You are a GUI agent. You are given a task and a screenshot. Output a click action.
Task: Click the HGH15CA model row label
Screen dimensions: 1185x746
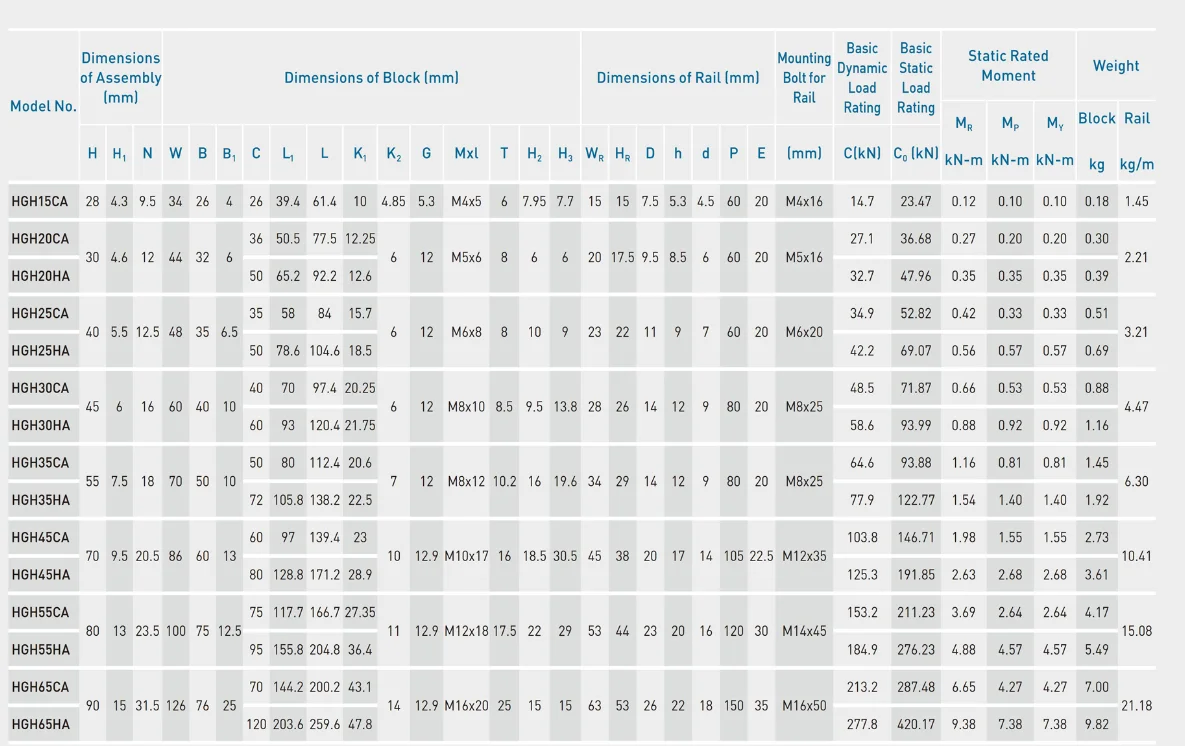coord(40,201)
